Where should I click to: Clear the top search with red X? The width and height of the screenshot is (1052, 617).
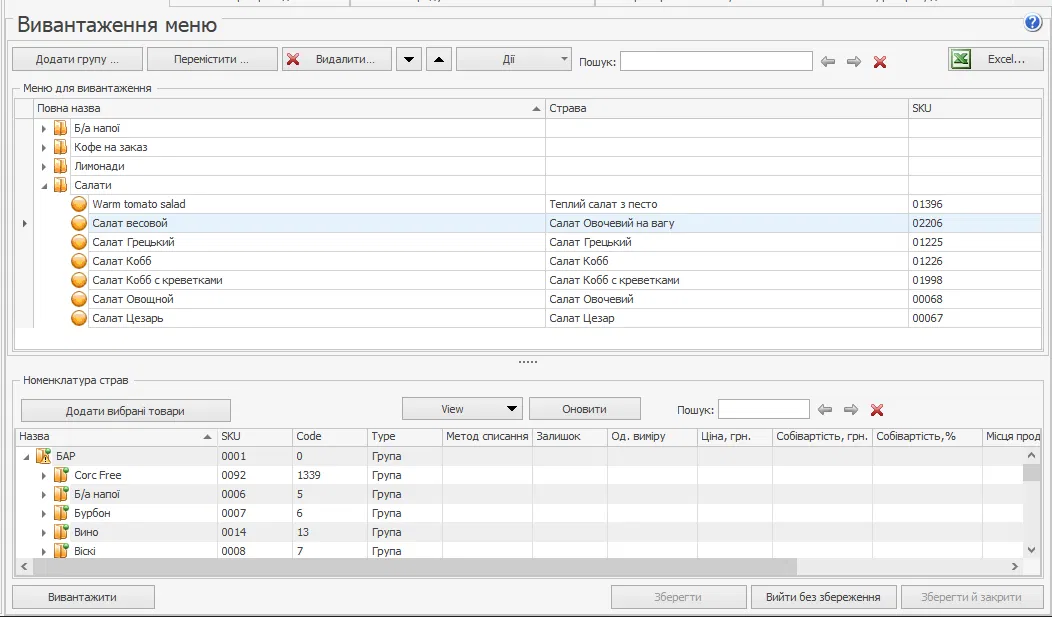pos(880,62)
